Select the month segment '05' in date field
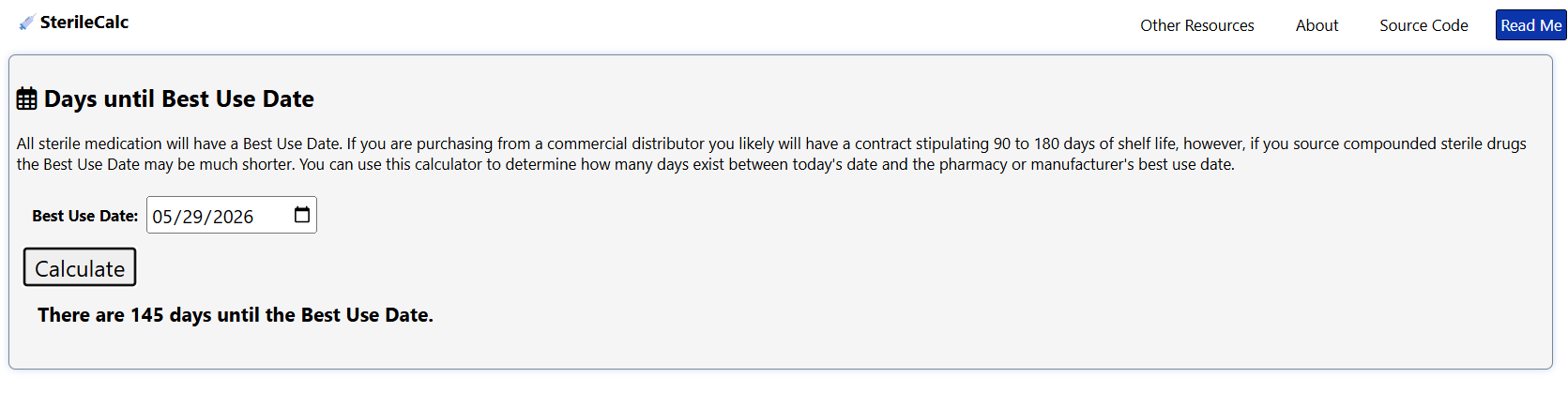Viewport: 1568px width, 408px height. 162,217
